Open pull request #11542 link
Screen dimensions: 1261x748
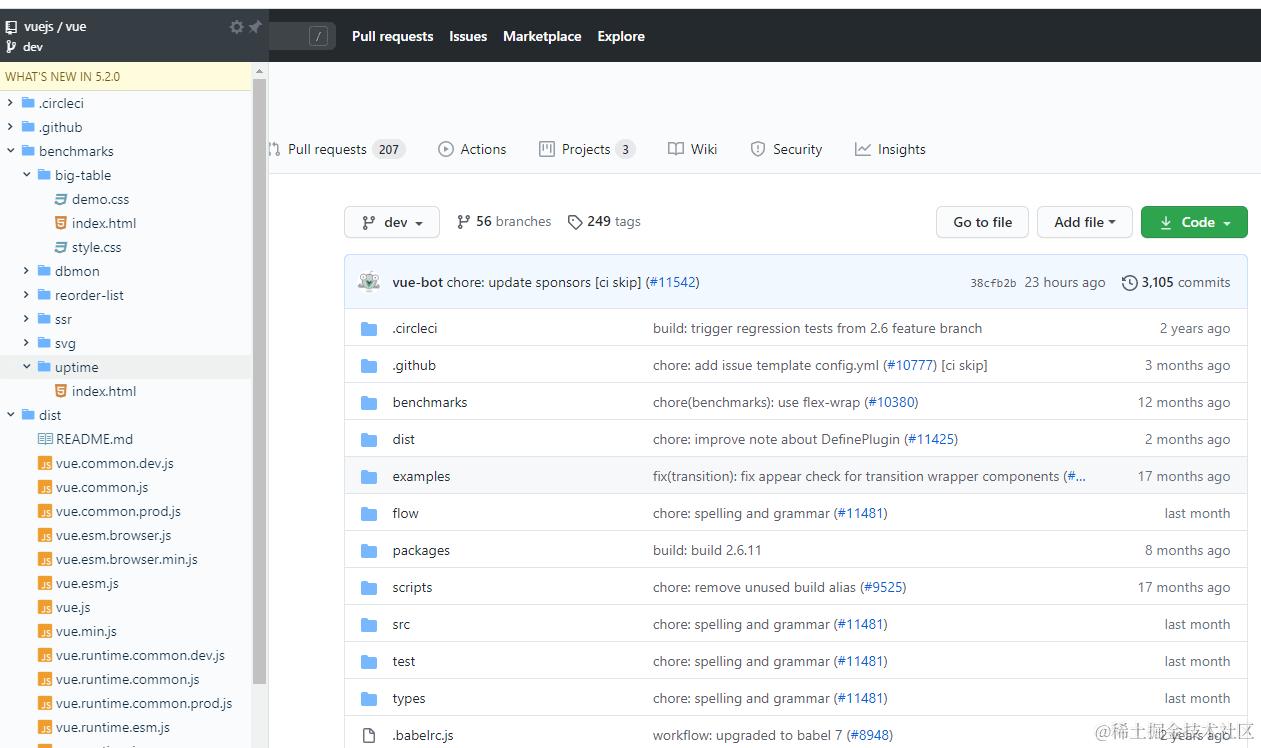tap(672, 282)
